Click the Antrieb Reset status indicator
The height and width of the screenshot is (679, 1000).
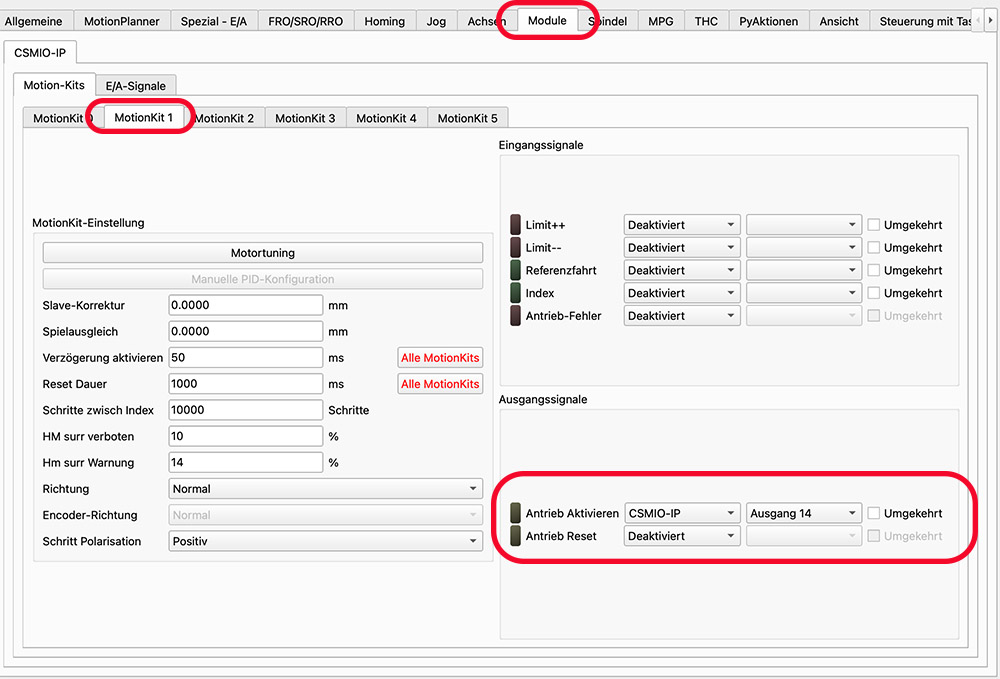tap(516, 536)
